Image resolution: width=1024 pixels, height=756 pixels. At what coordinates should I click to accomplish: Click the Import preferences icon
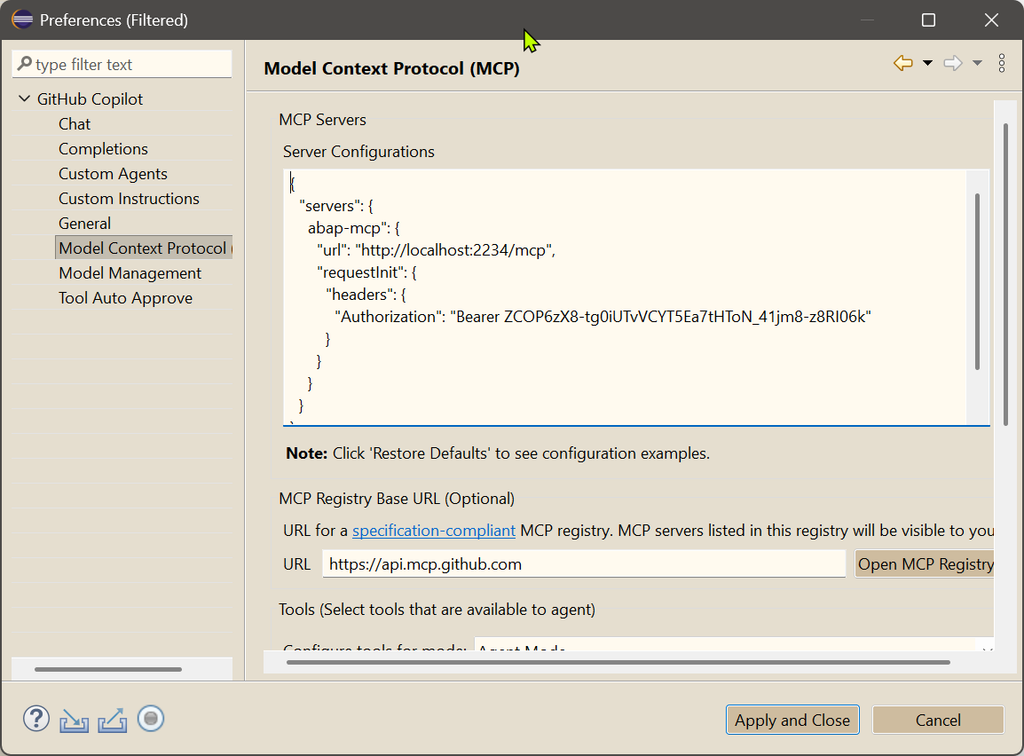pyautogui.click(x=74, y=721)
